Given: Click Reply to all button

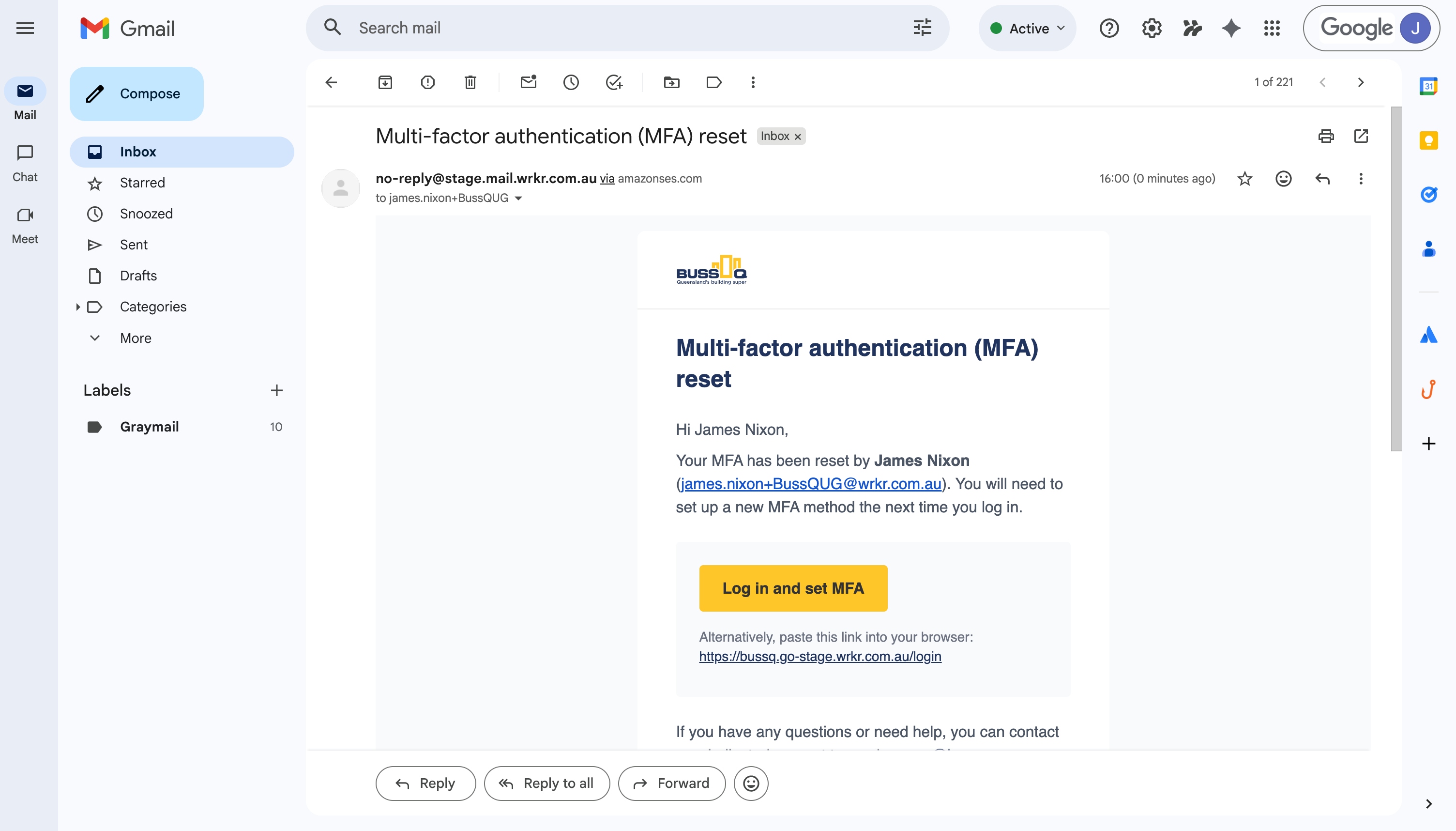Looking at the screenshot, I should pyautogui.click(x=547, y=784).
